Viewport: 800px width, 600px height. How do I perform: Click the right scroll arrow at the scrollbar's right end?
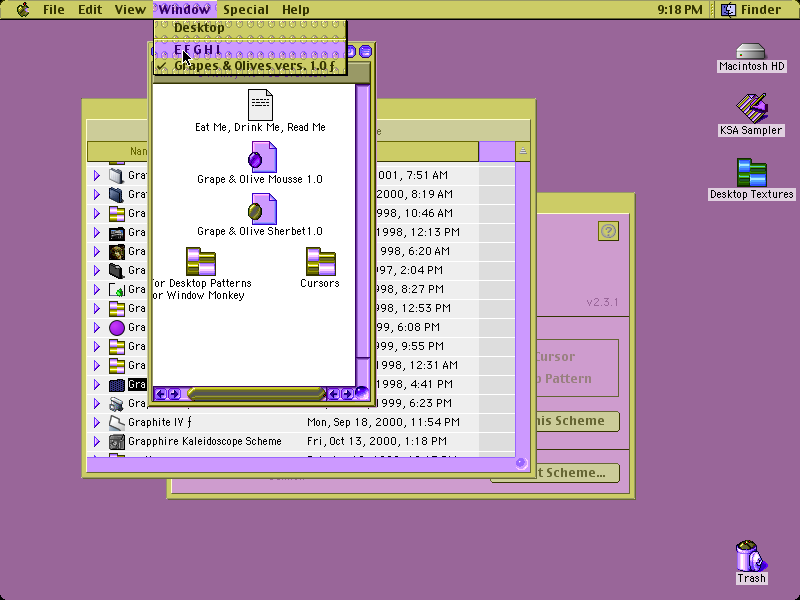[x=347, y=393]
